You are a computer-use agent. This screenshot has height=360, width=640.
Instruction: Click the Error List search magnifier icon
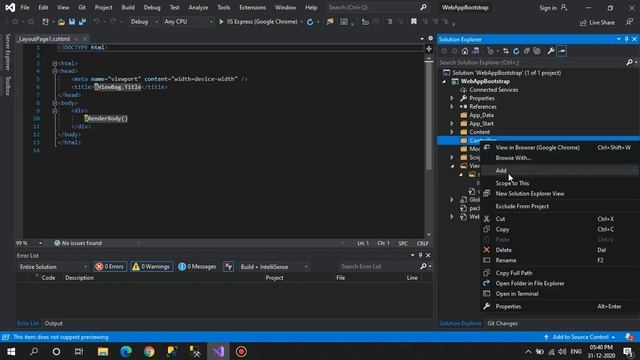click(424, 266)
